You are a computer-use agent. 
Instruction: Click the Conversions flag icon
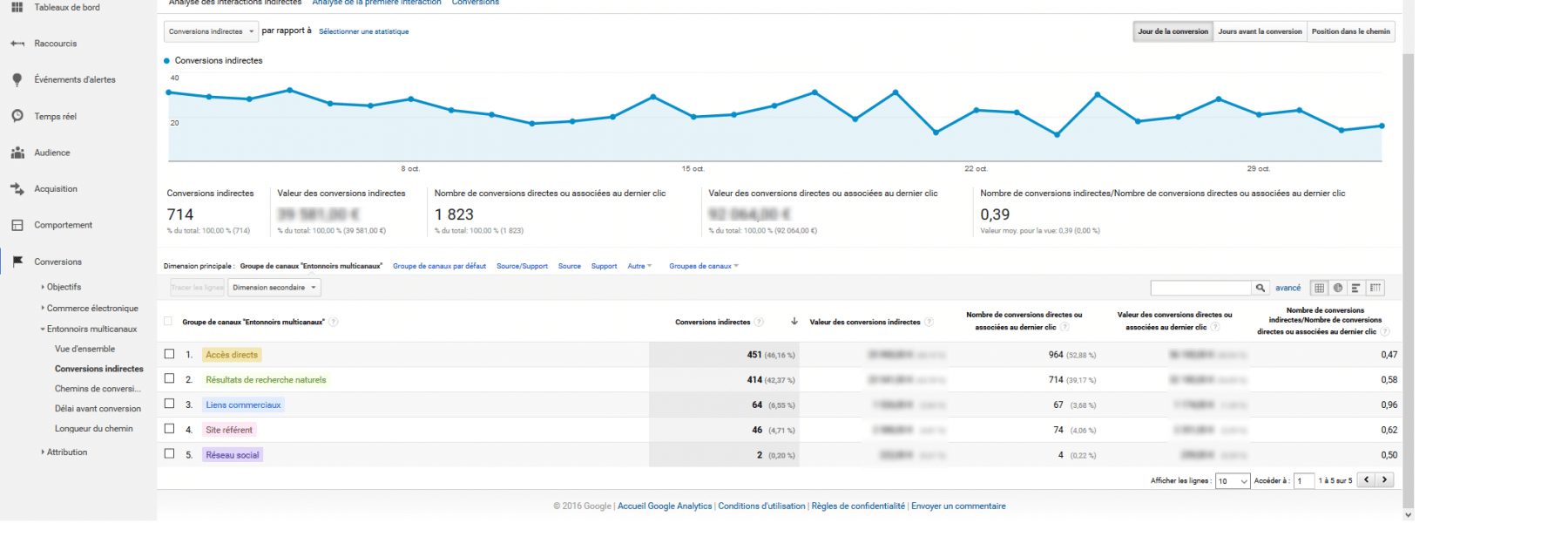17,262
